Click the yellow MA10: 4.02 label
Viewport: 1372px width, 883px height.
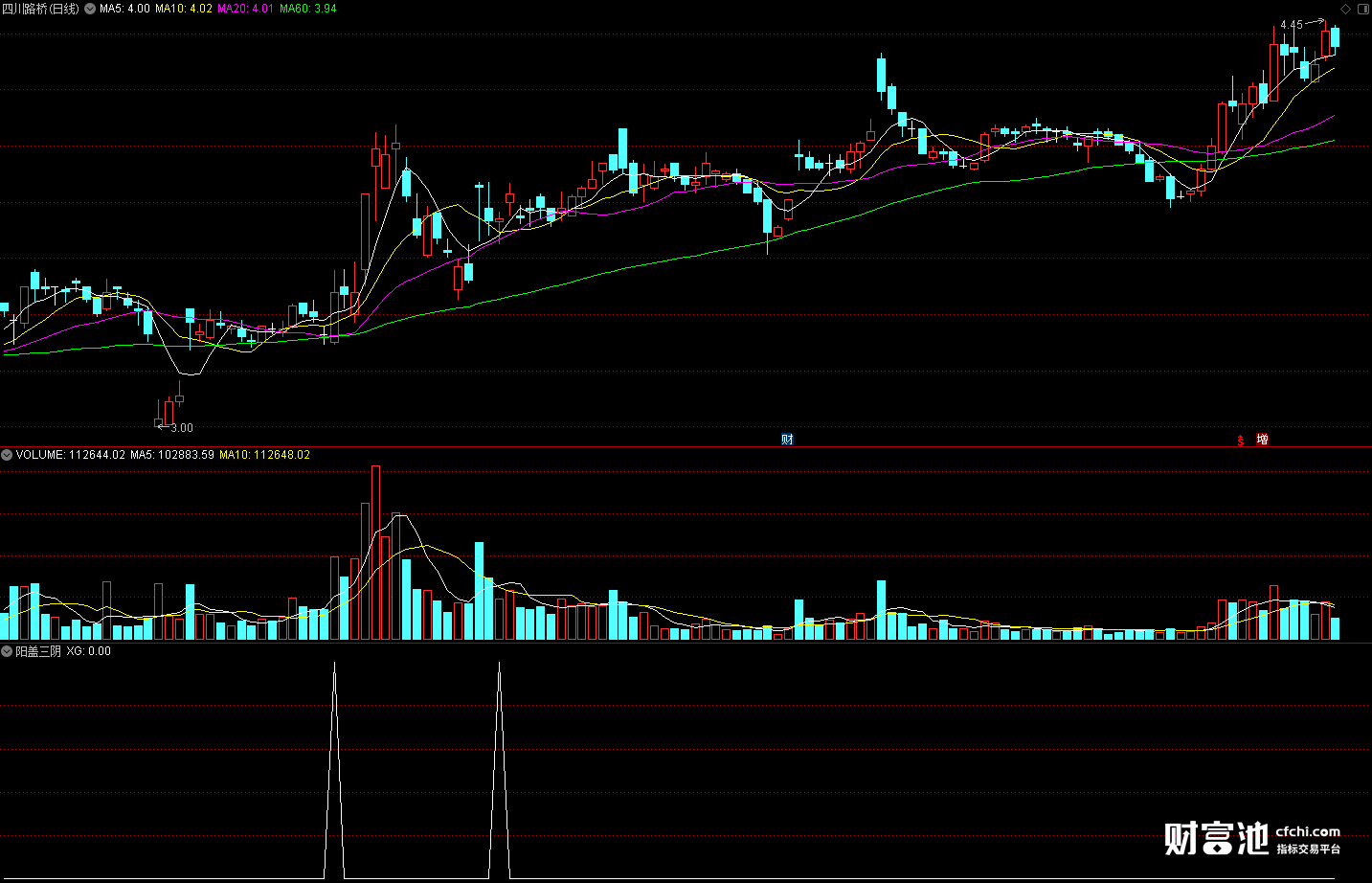click(184, 9)
